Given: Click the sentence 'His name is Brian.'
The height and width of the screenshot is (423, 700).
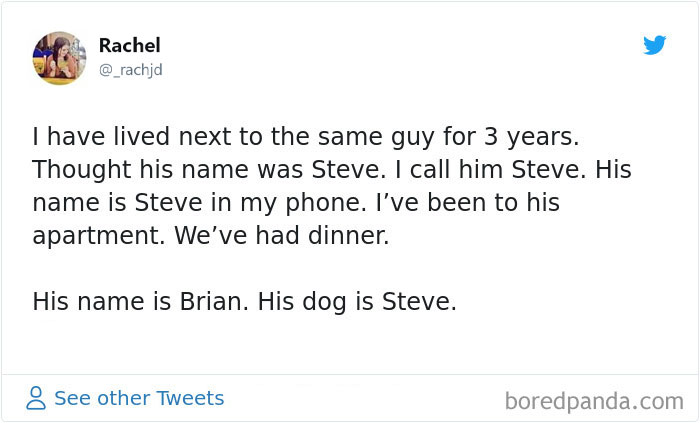Looking at the screenshot, I should 140,301.
